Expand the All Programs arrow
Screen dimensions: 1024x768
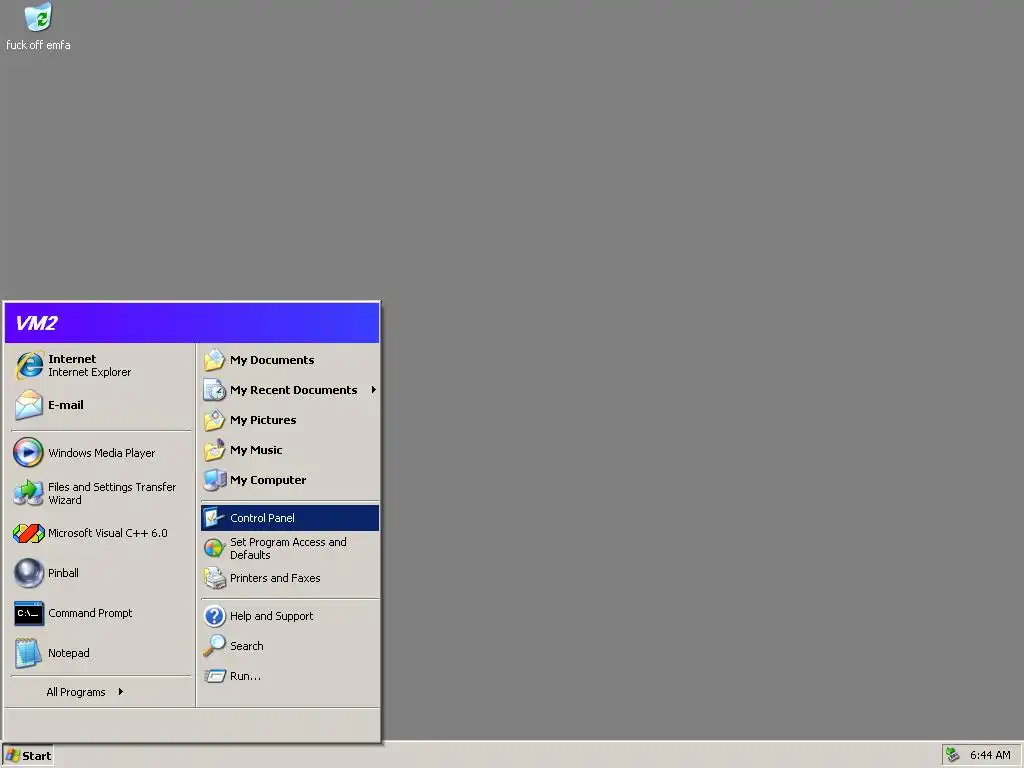121,692
